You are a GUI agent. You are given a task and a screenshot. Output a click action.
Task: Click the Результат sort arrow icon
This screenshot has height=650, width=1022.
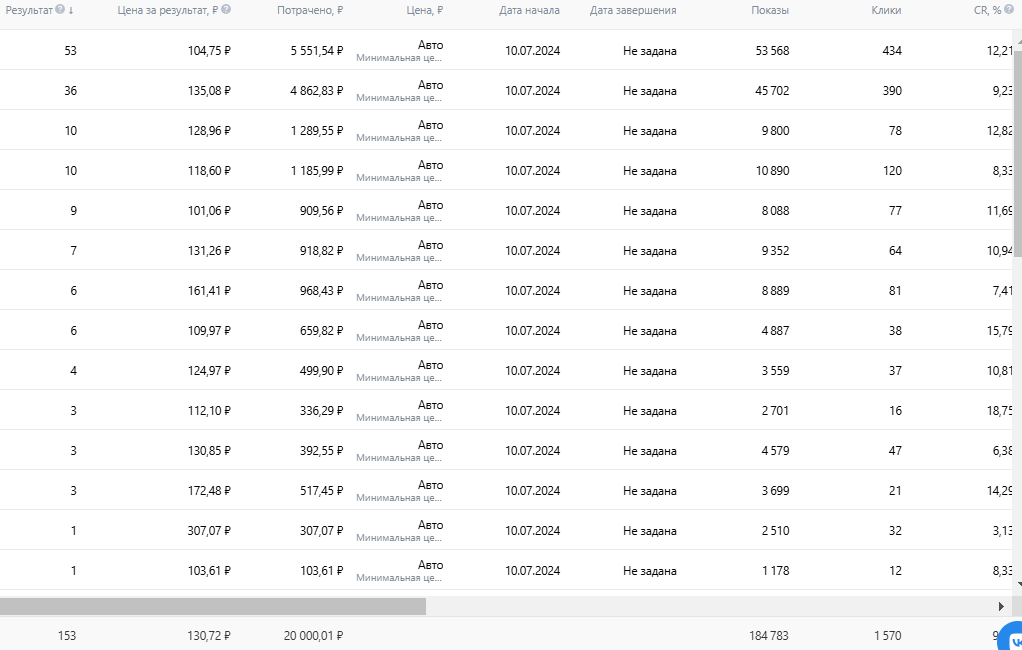[72, 10]
